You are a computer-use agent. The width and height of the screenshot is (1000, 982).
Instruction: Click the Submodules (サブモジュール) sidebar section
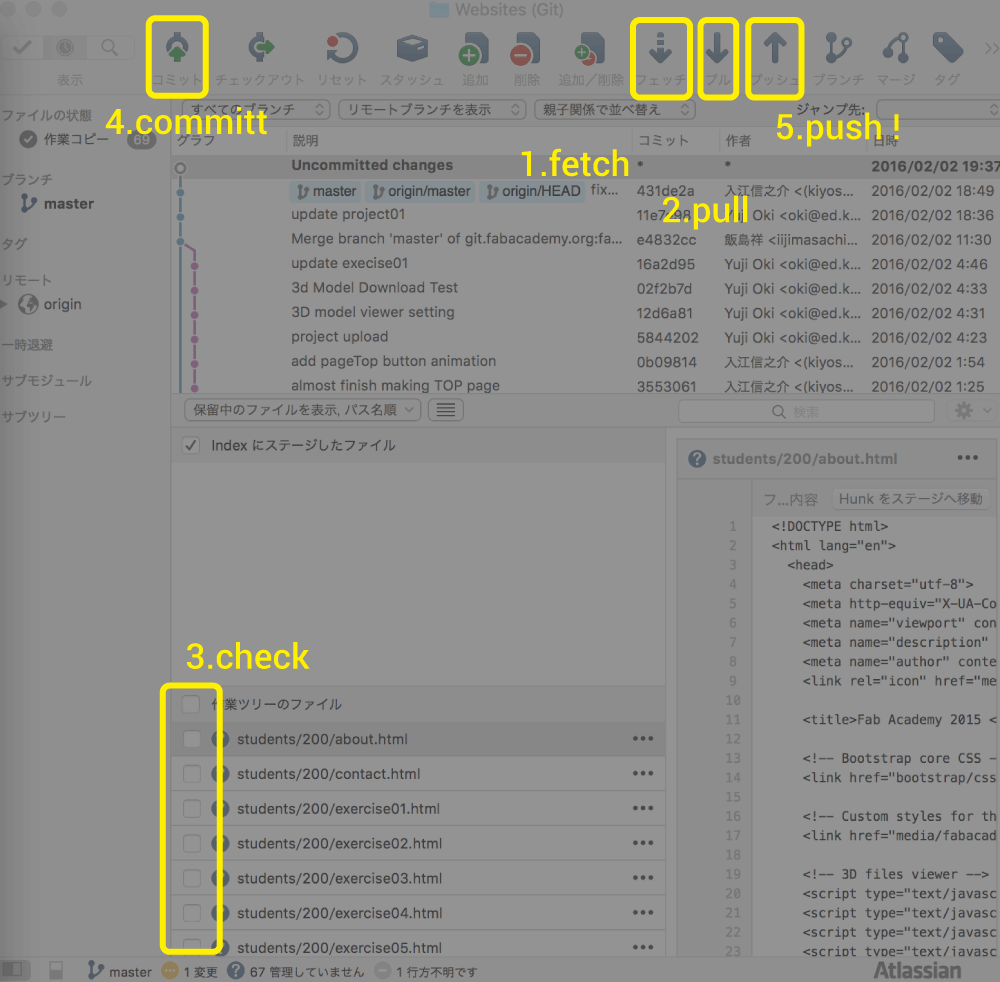47,381
